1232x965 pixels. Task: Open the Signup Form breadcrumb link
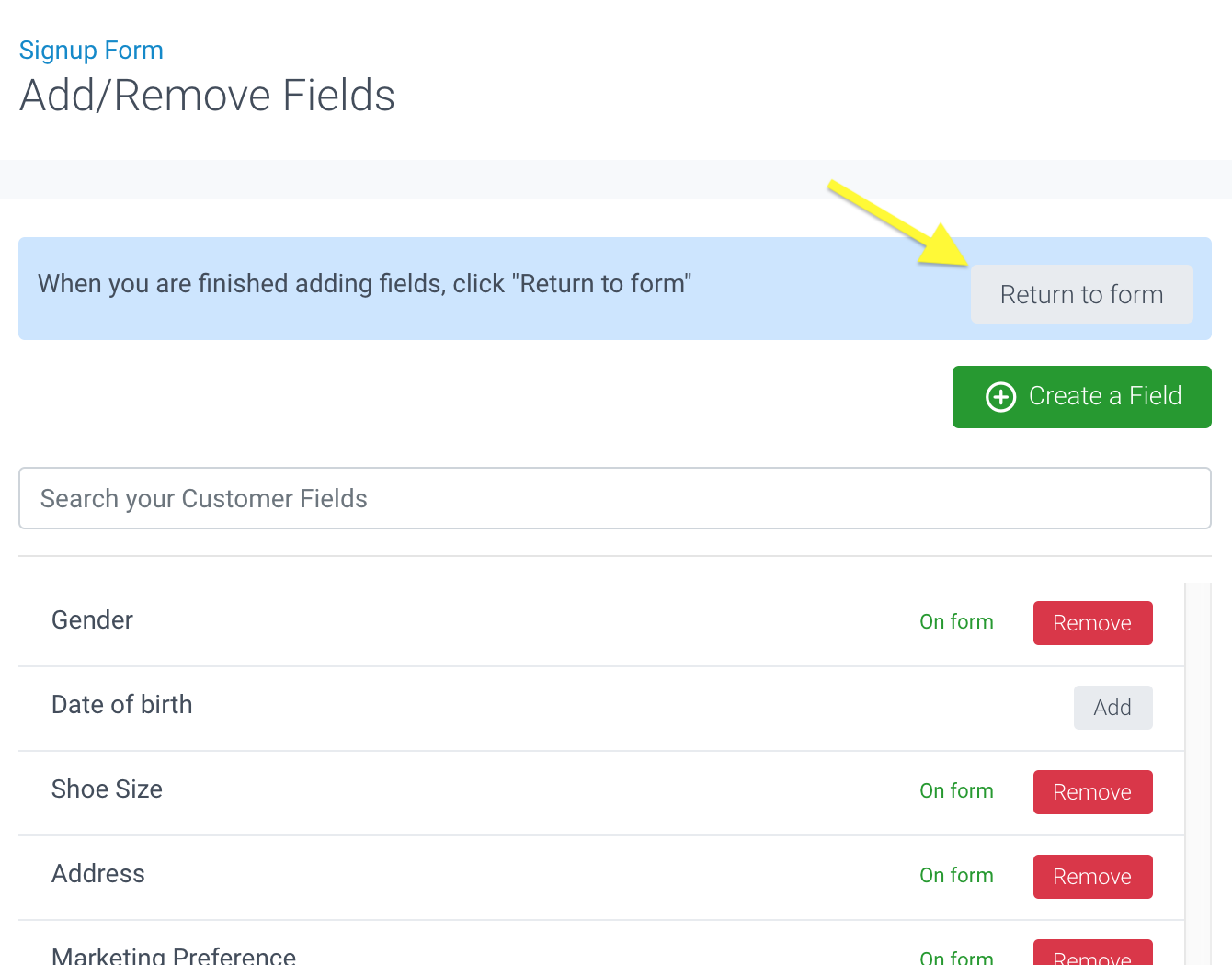coord(91,51)
